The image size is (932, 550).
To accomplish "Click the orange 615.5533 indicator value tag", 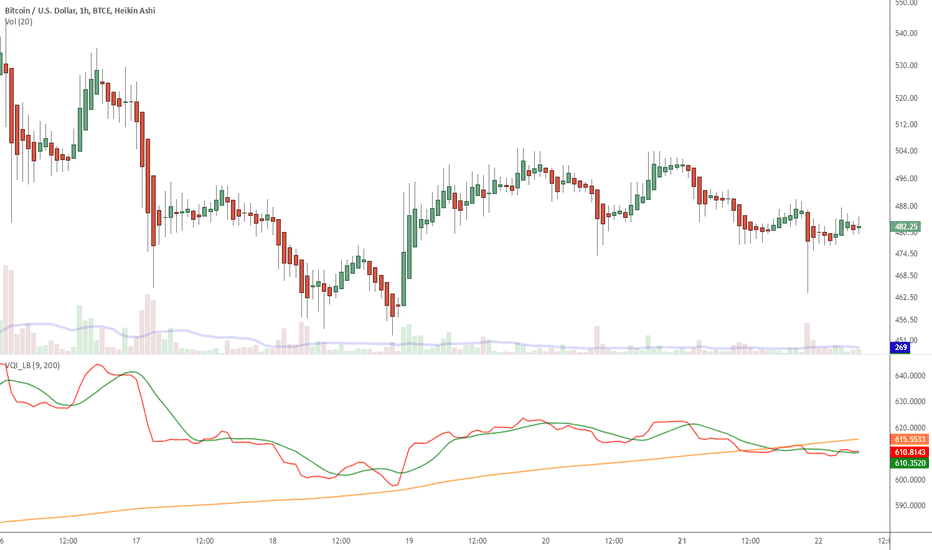I will 909,439.
